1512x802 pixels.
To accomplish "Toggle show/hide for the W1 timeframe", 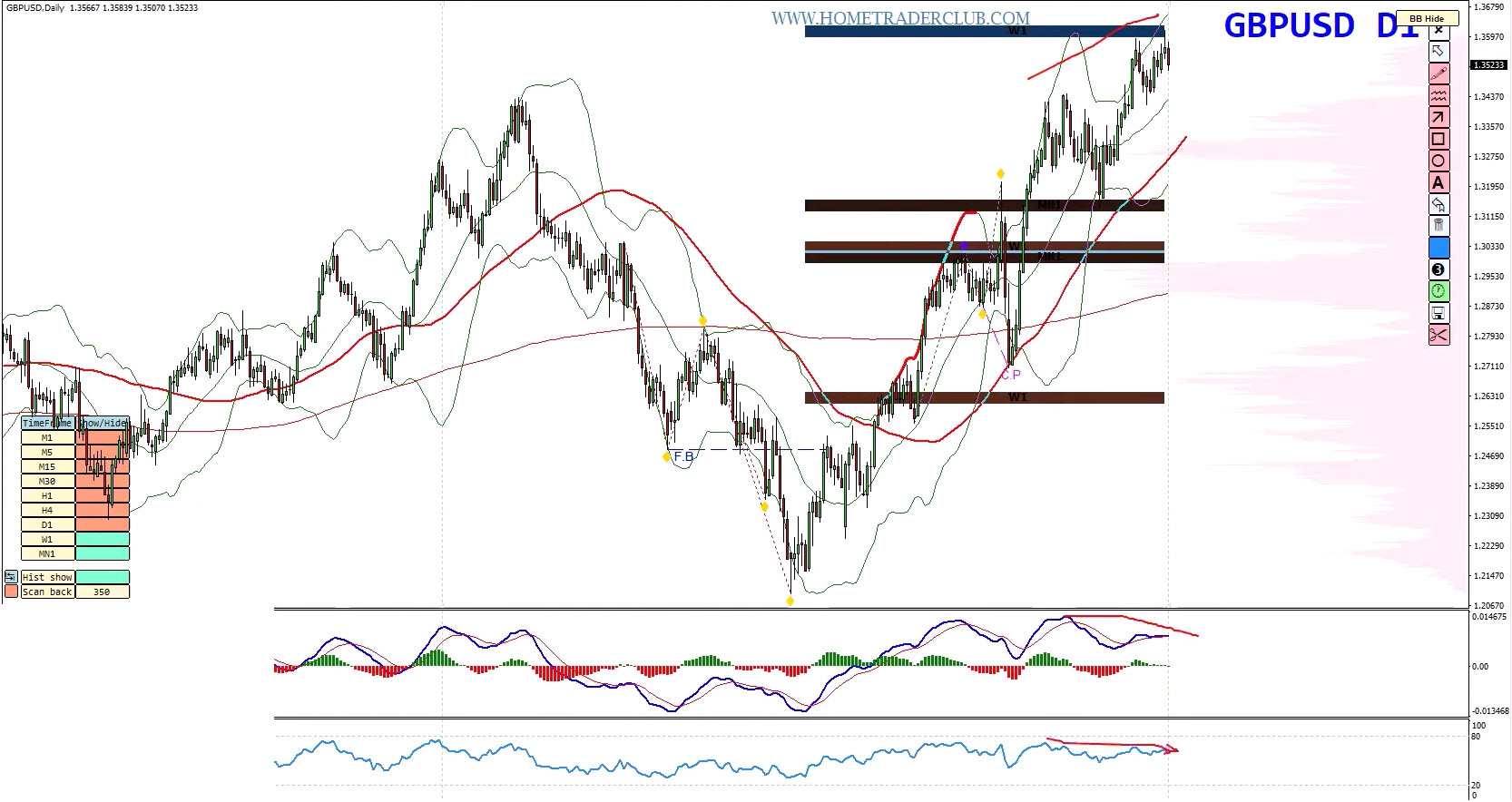I will [x=102, y=539].
